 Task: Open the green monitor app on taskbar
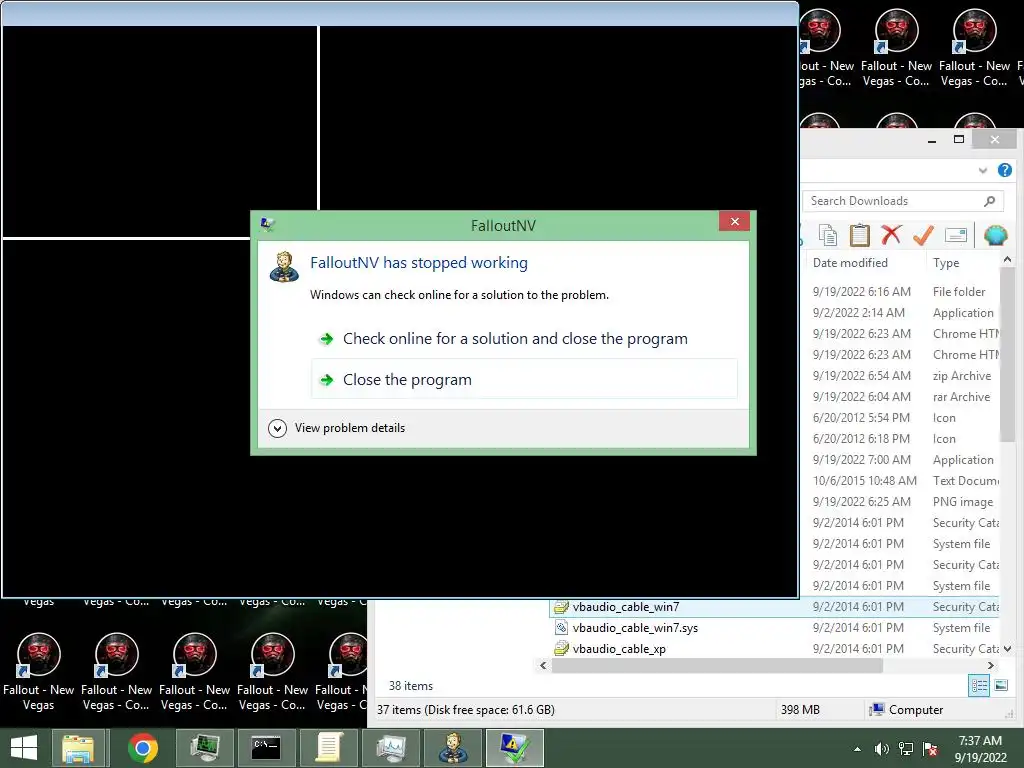[204, 748]
